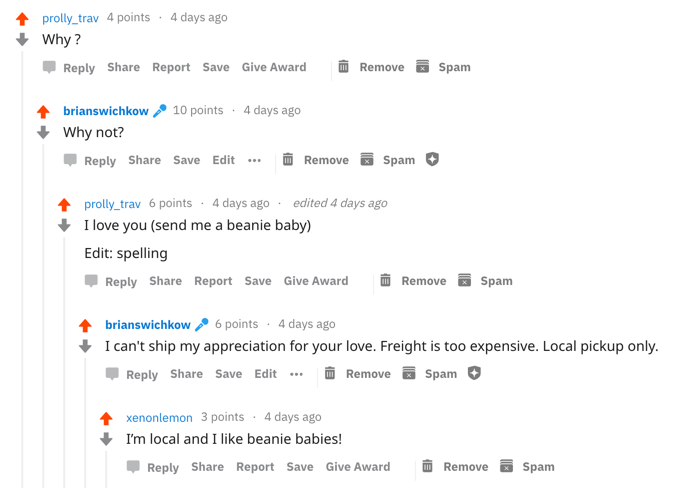Viewport: 679px width, 494px height.
Task: Open the more options menu on "Why not?"
Action: tap(254, 160)
